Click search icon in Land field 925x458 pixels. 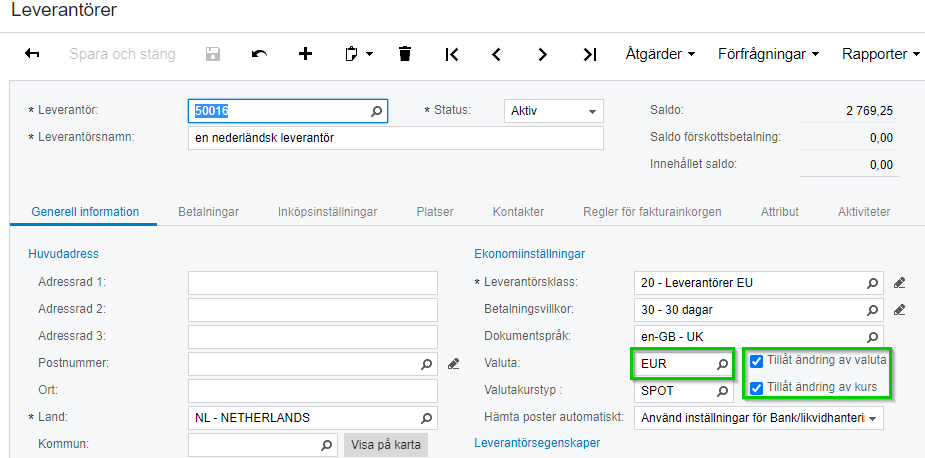tap(426, 418)
